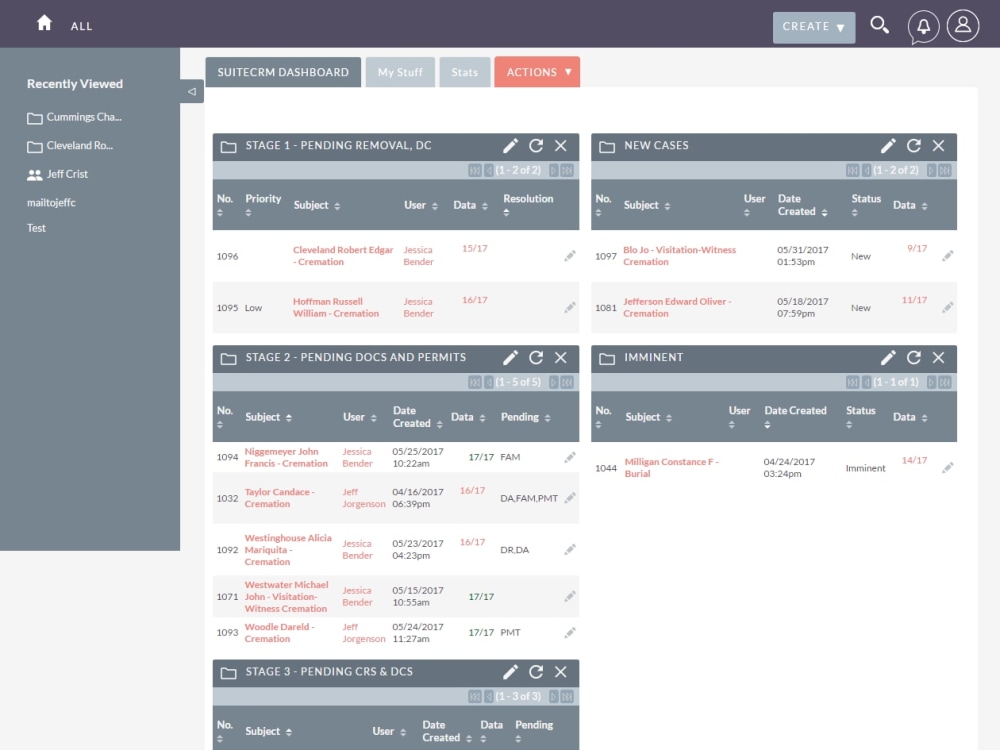Edit case 1096 via pencil icon
Viewport: 1000px width, 750px height.
pos(570,256)
